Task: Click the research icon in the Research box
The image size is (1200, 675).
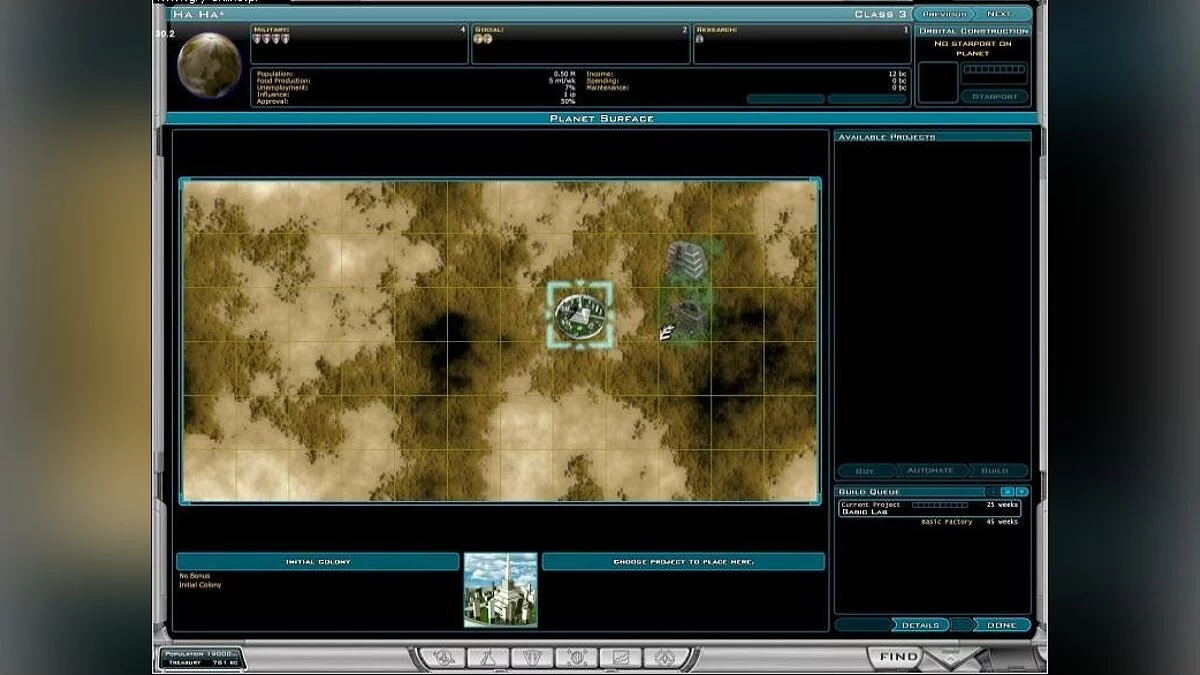Action: click(x=700, y=39)
